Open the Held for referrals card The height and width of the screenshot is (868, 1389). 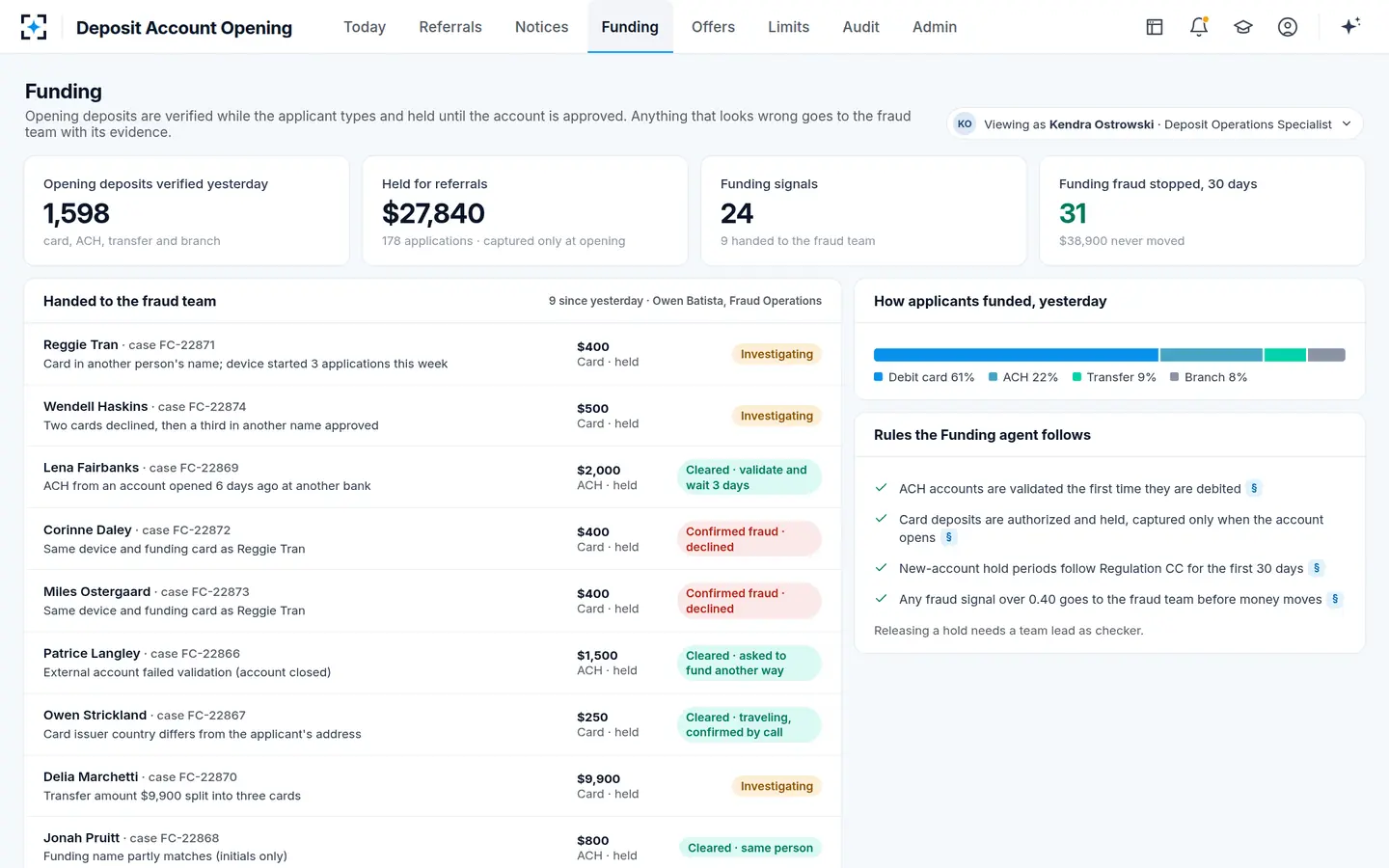click(x=525, y=211)
